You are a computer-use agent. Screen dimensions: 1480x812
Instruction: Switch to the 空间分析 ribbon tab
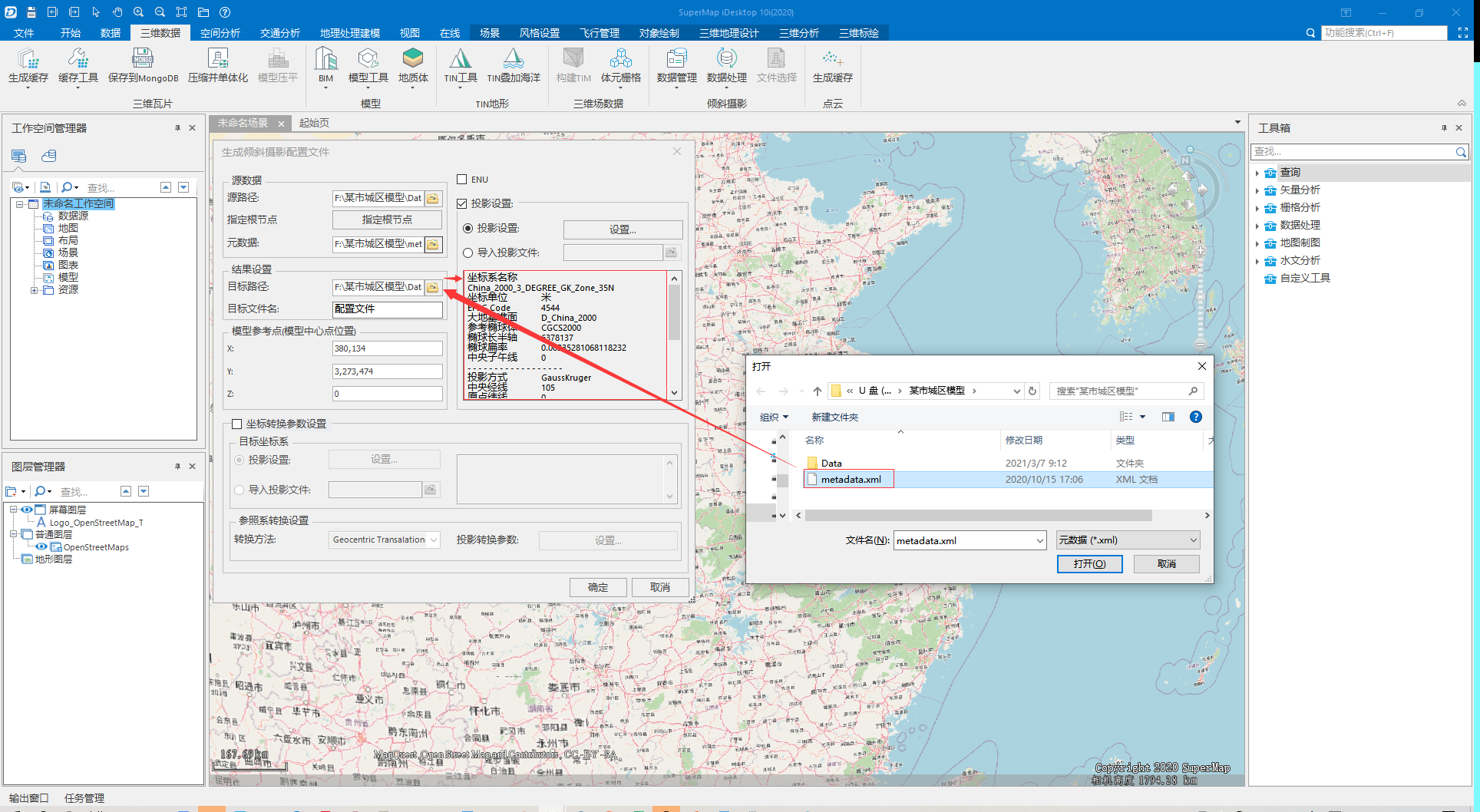pos(220,33)
